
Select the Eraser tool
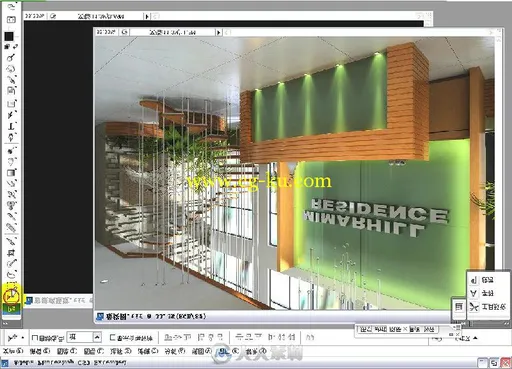12,184
